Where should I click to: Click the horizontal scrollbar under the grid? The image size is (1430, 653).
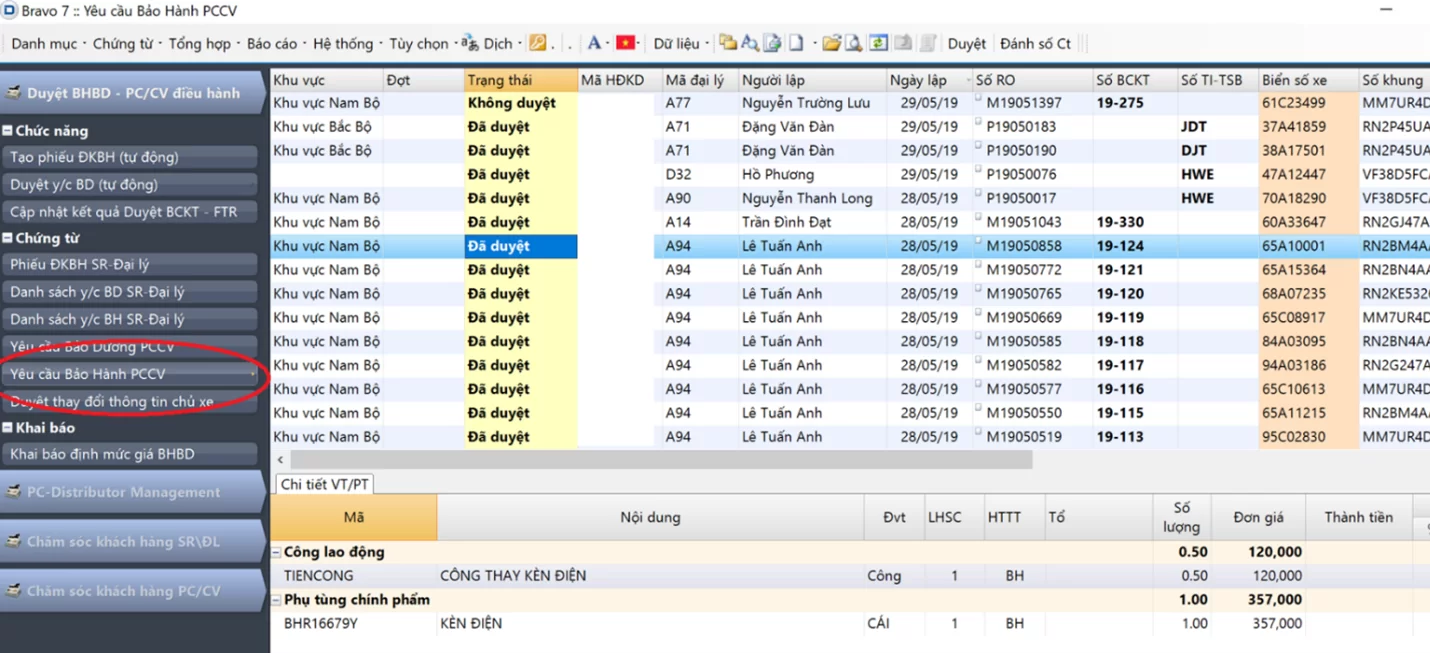[660, 460]
